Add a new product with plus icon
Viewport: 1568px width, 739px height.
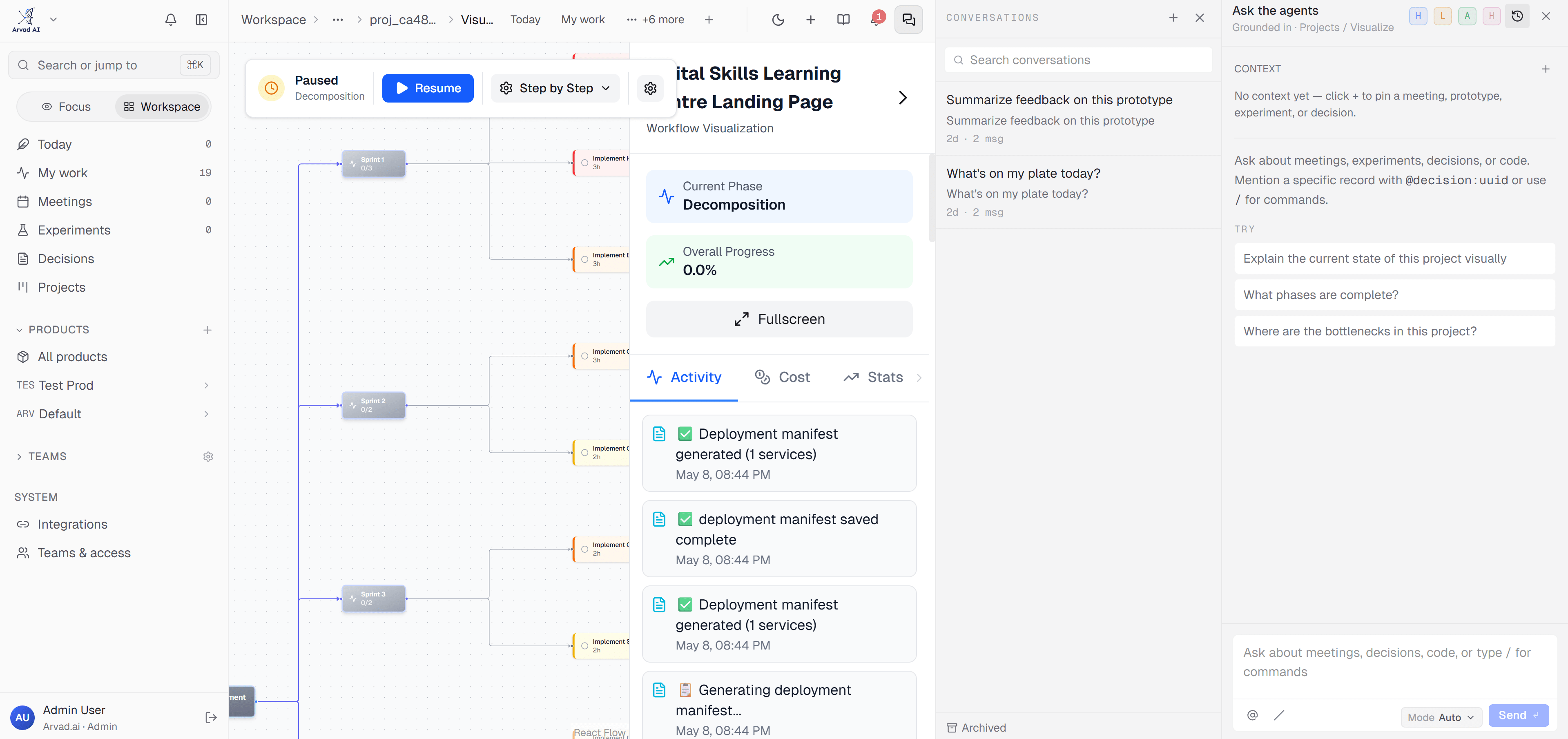tap(207, 330)
